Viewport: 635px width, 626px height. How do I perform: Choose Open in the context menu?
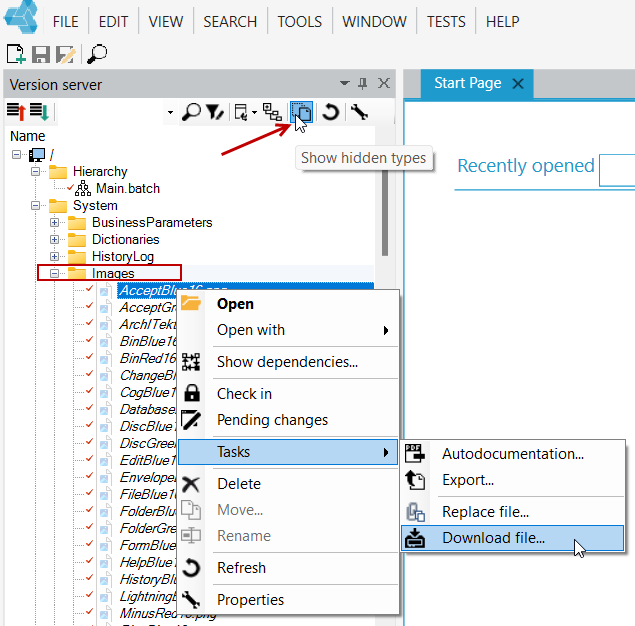click(x=288, y=304)
